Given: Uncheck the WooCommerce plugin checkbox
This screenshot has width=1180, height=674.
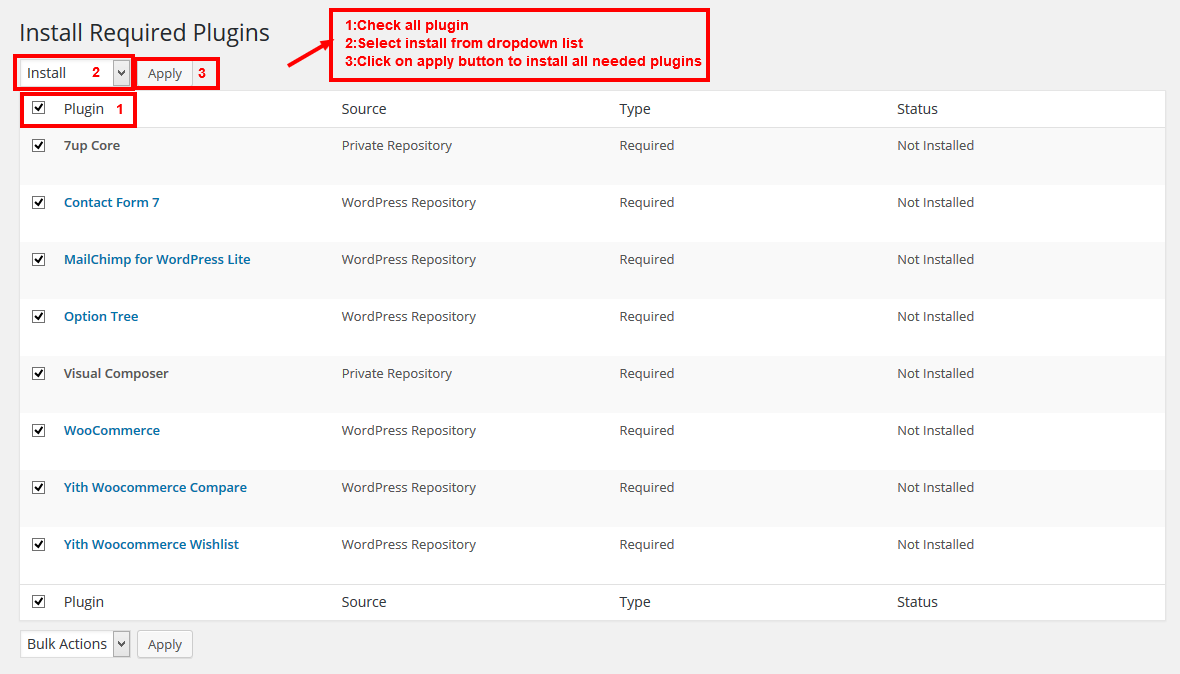Looking at the screenshot, I should click(x=38, y=431).
